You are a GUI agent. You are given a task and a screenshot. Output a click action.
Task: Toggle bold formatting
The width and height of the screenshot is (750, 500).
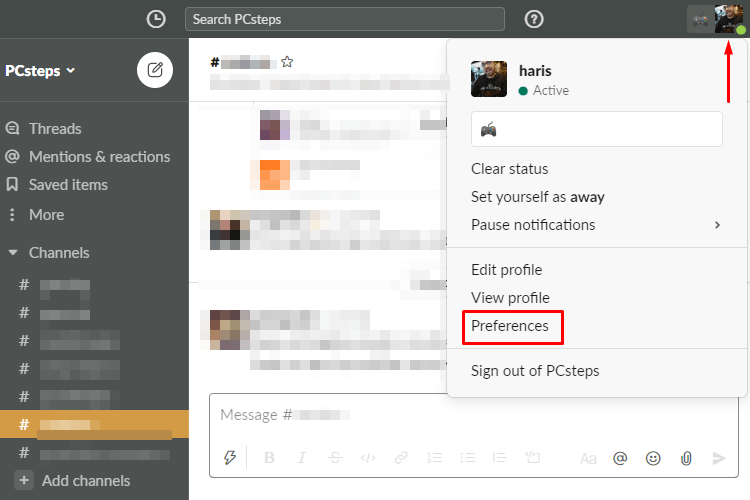[269, 458]
